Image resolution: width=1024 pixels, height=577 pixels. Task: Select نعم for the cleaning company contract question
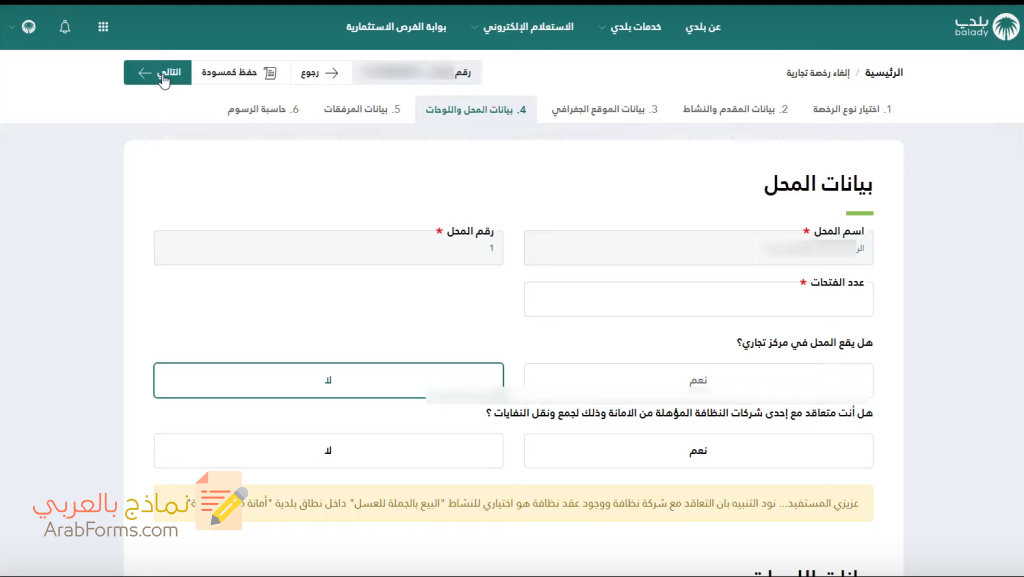pyautogui.click(x=698, y=450)
